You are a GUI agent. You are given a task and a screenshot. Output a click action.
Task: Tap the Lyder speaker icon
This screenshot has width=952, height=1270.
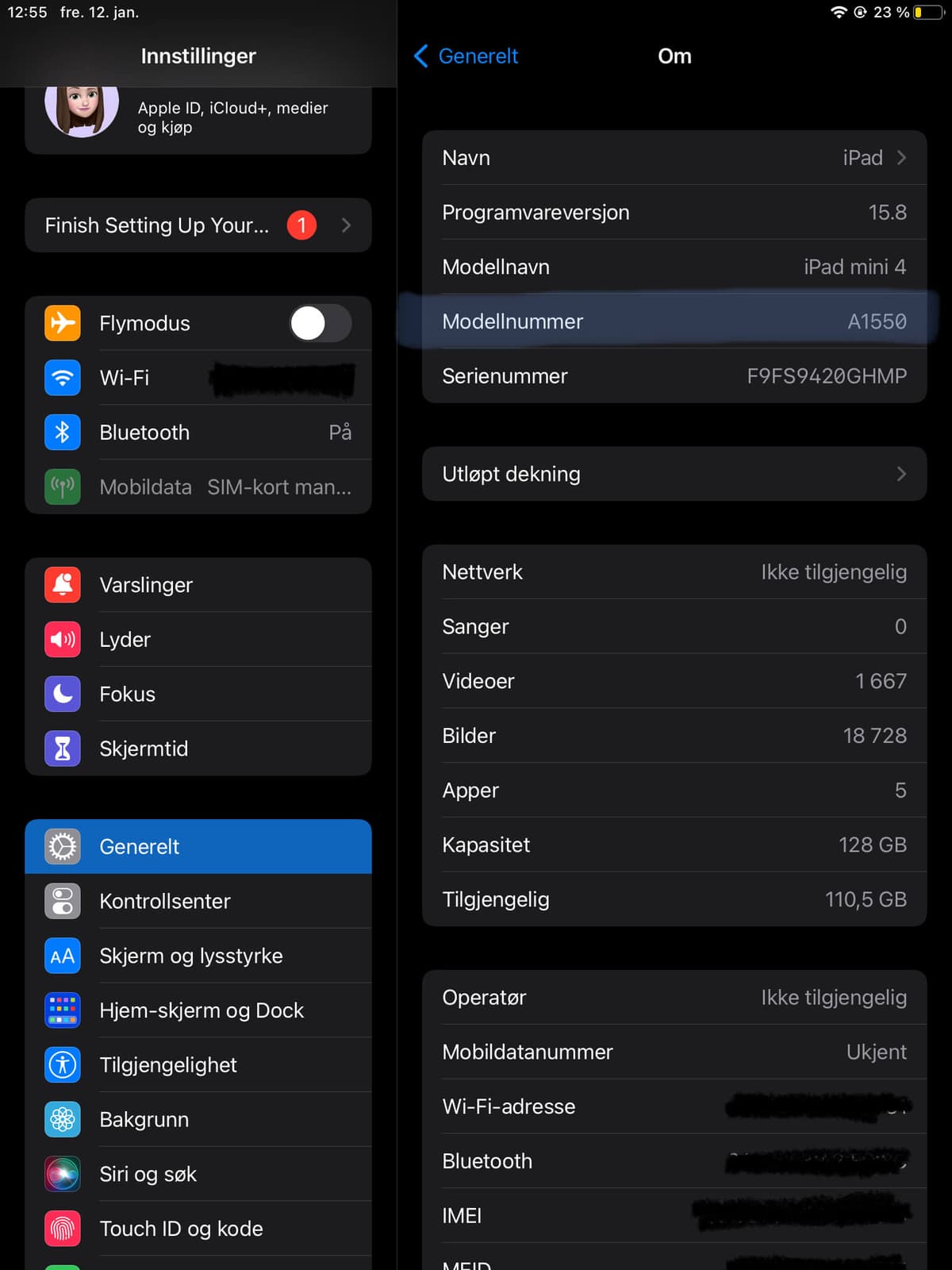[63, 640]
